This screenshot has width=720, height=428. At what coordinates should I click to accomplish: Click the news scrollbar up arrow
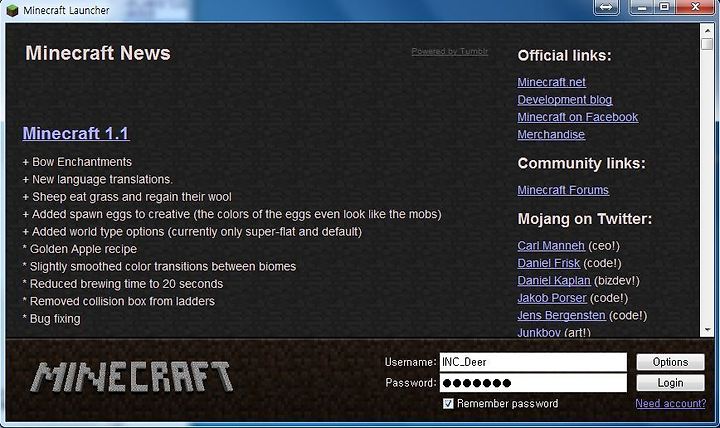707,31
